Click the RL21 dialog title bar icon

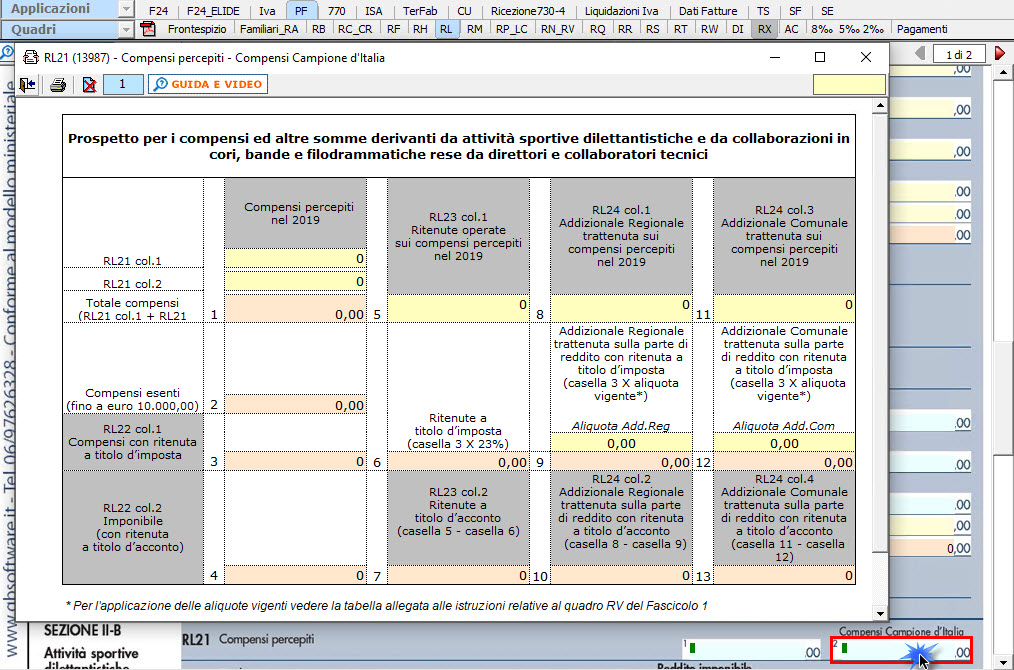coord(30,58)
